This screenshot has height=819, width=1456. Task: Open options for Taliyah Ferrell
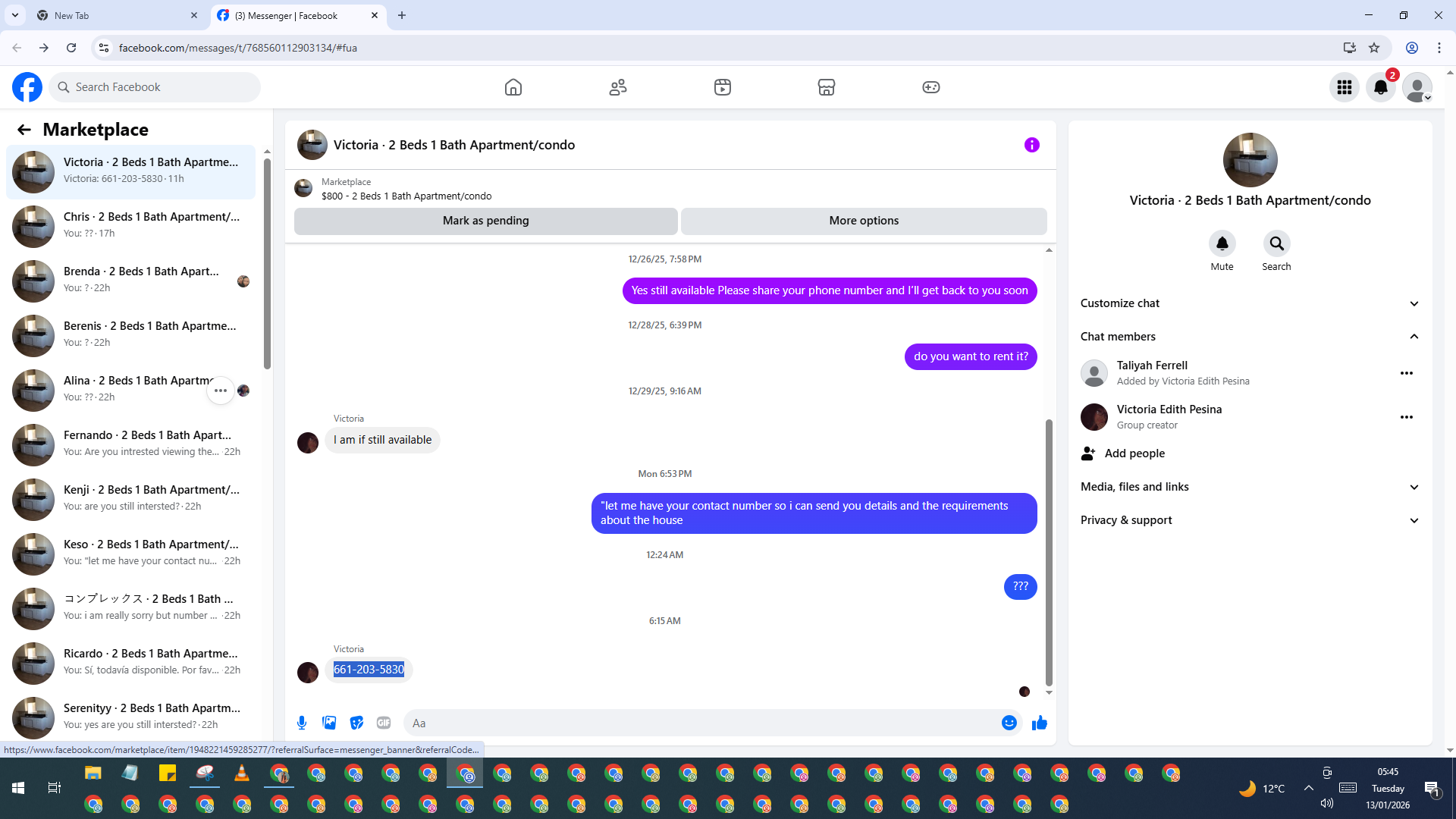(x=1406, y=373)
